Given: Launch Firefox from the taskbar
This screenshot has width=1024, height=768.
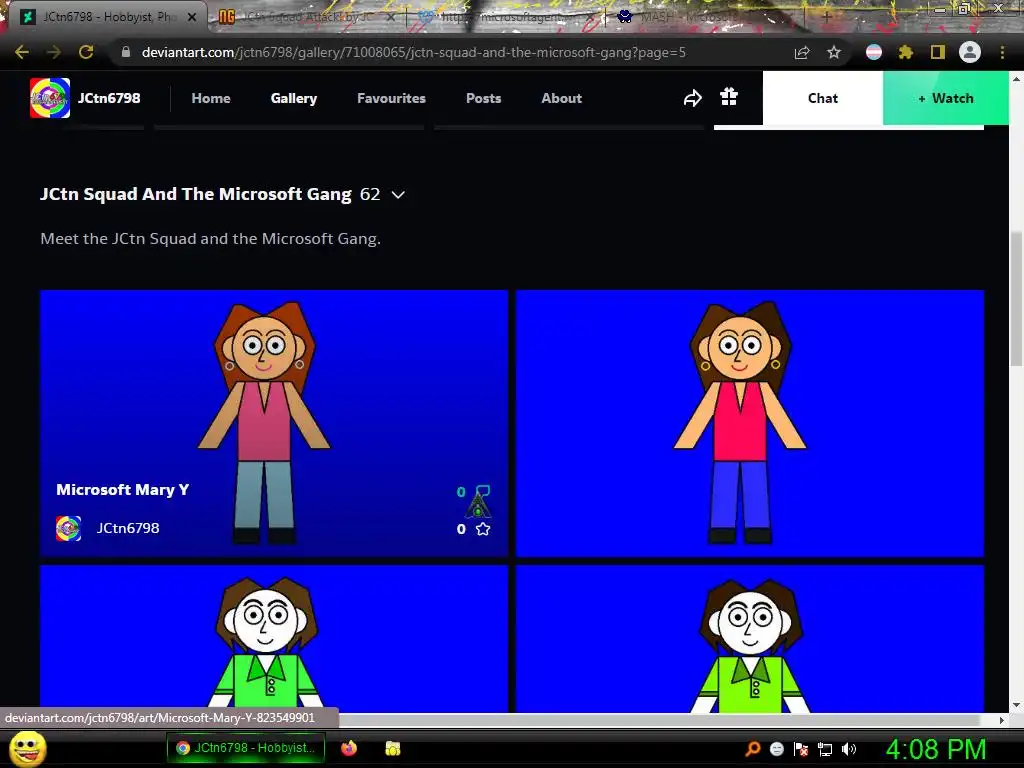Looking at the screenshot, I should [x=349, y=748].
